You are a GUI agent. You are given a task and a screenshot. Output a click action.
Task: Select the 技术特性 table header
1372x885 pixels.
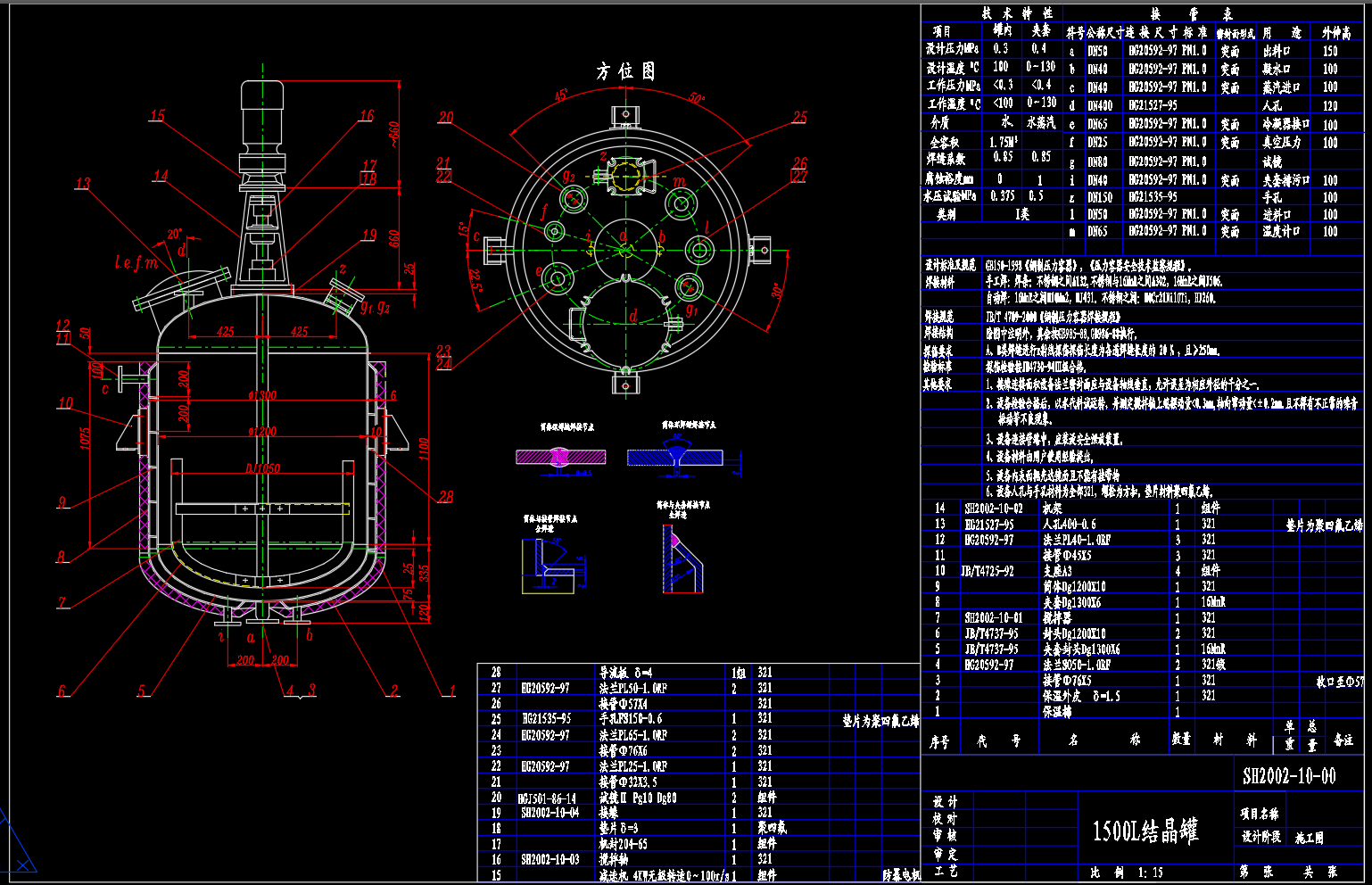click(1017, 13)
